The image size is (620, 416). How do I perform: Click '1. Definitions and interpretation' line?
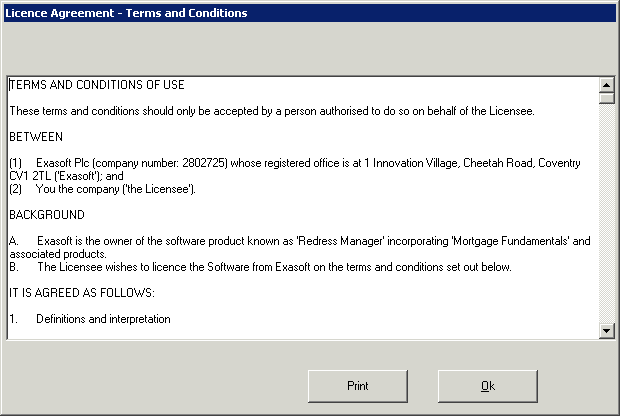point(90,319)
